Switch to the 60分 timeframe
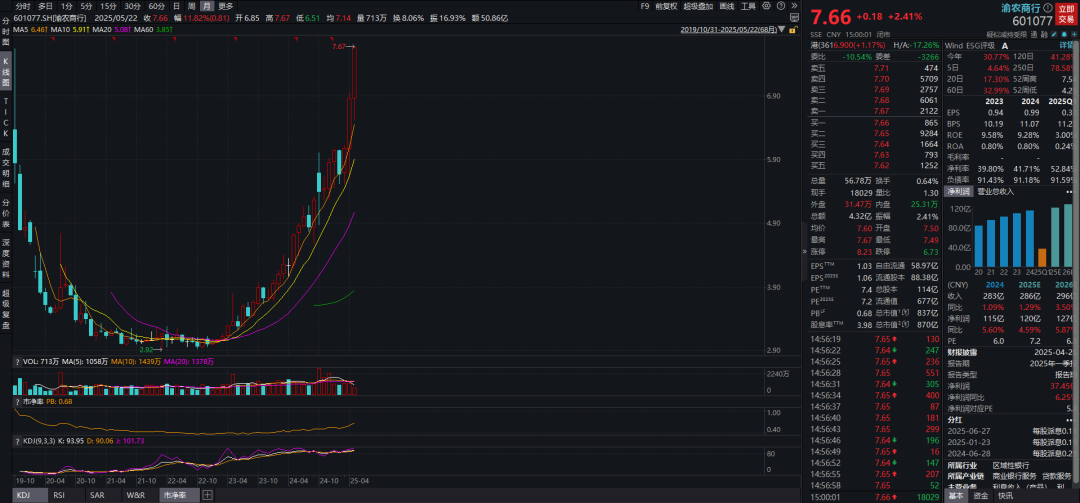 click(156, 6)
